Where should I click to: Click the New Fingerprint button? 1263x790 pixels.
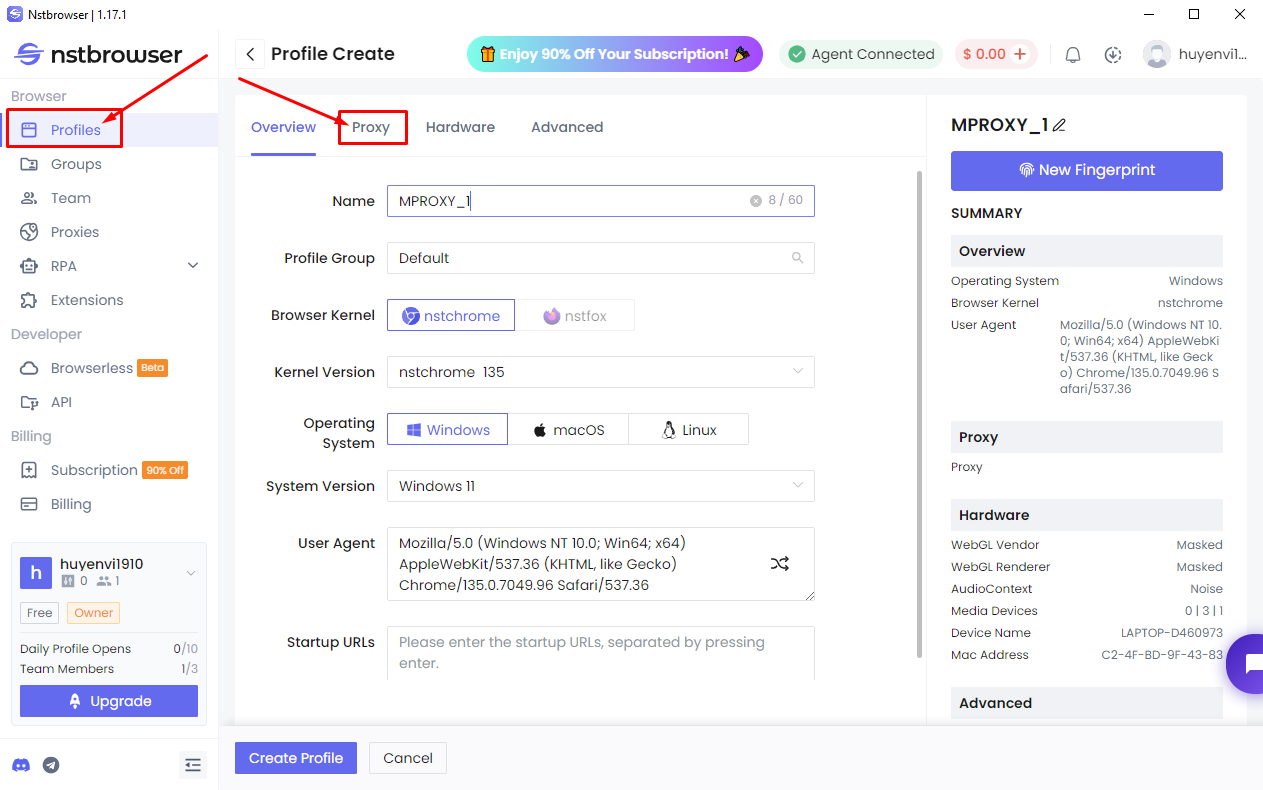[1087, 170]
